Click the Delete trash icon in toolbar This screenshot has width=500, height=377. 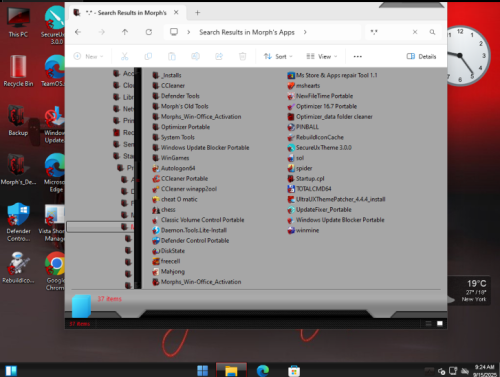[243, 56]
